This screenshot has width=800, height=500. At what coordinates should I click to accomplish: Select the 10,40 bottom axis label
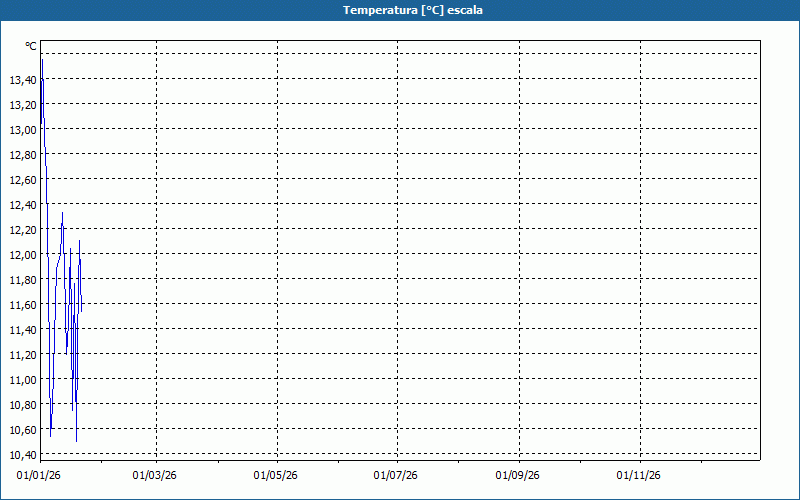(x=23, y=455)
